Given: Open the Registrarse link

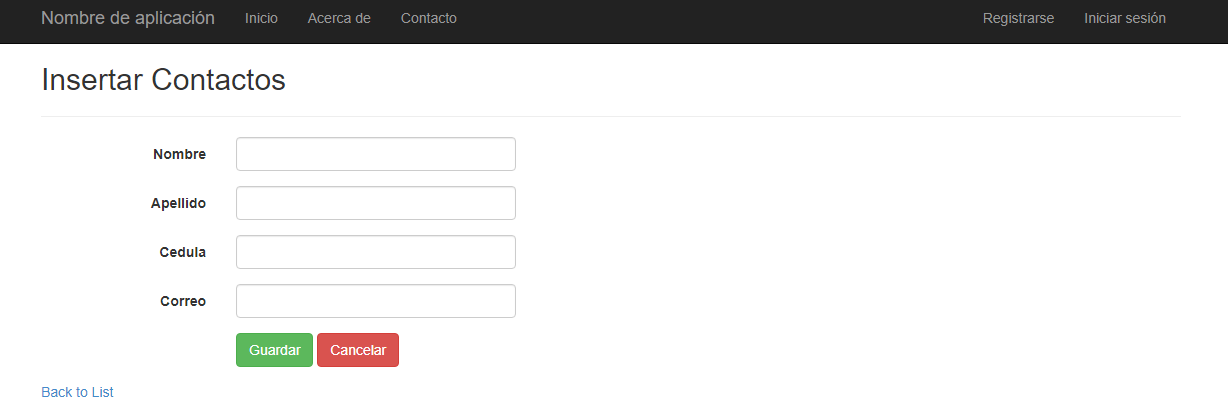Looking at the screenshot, I should (x=1018, y=18).
